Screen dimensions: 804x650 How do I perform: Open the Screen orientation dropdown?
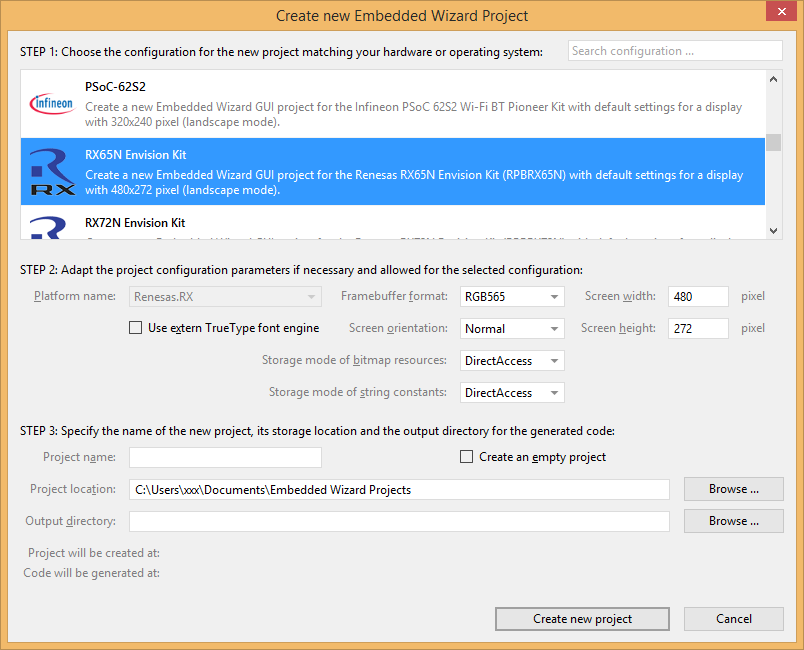point(512,329)
